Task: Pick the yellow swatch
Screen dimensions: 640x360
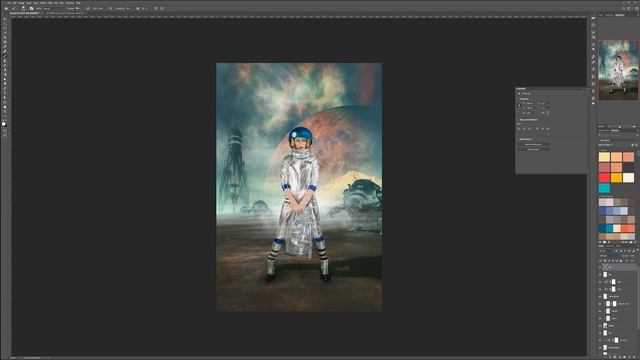Action: pos(604,157)
